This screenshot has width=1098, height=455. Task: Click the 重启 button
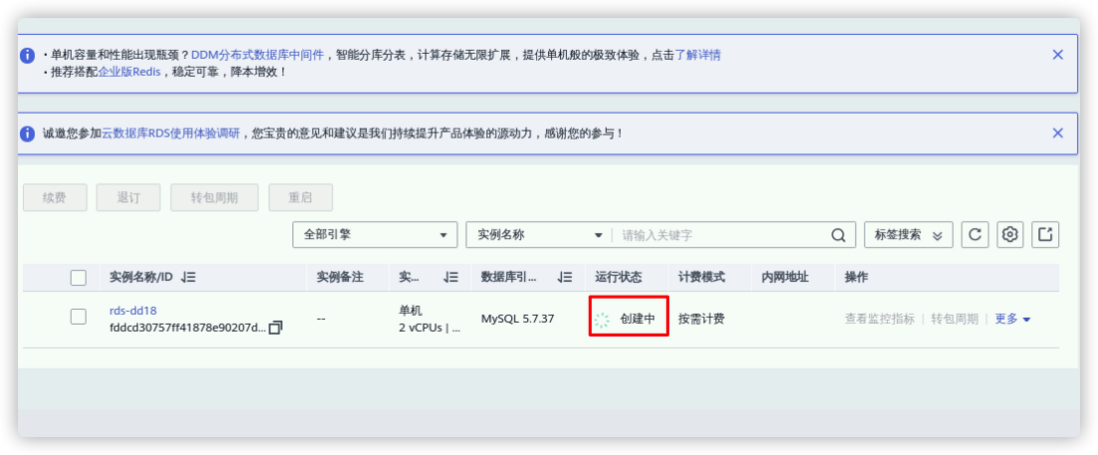coord(300,197)
